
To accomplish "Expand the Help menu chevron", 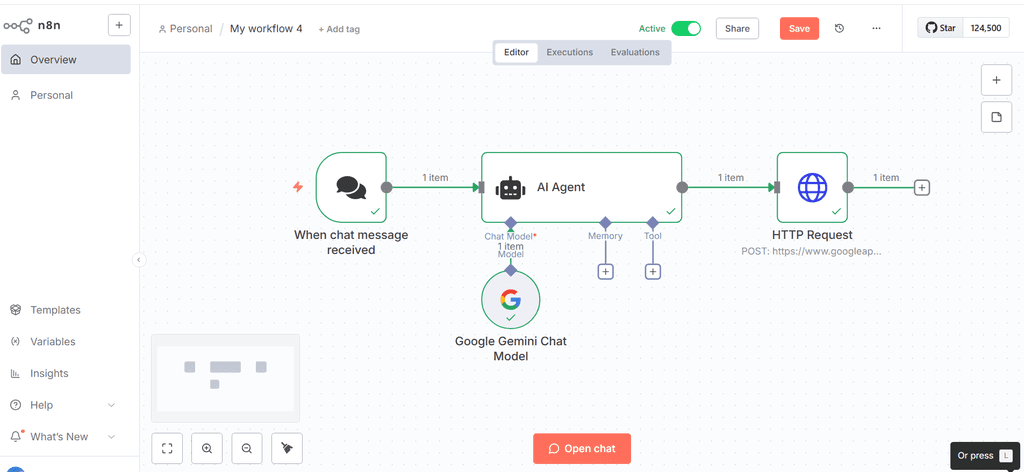I will tap(111, 405).
